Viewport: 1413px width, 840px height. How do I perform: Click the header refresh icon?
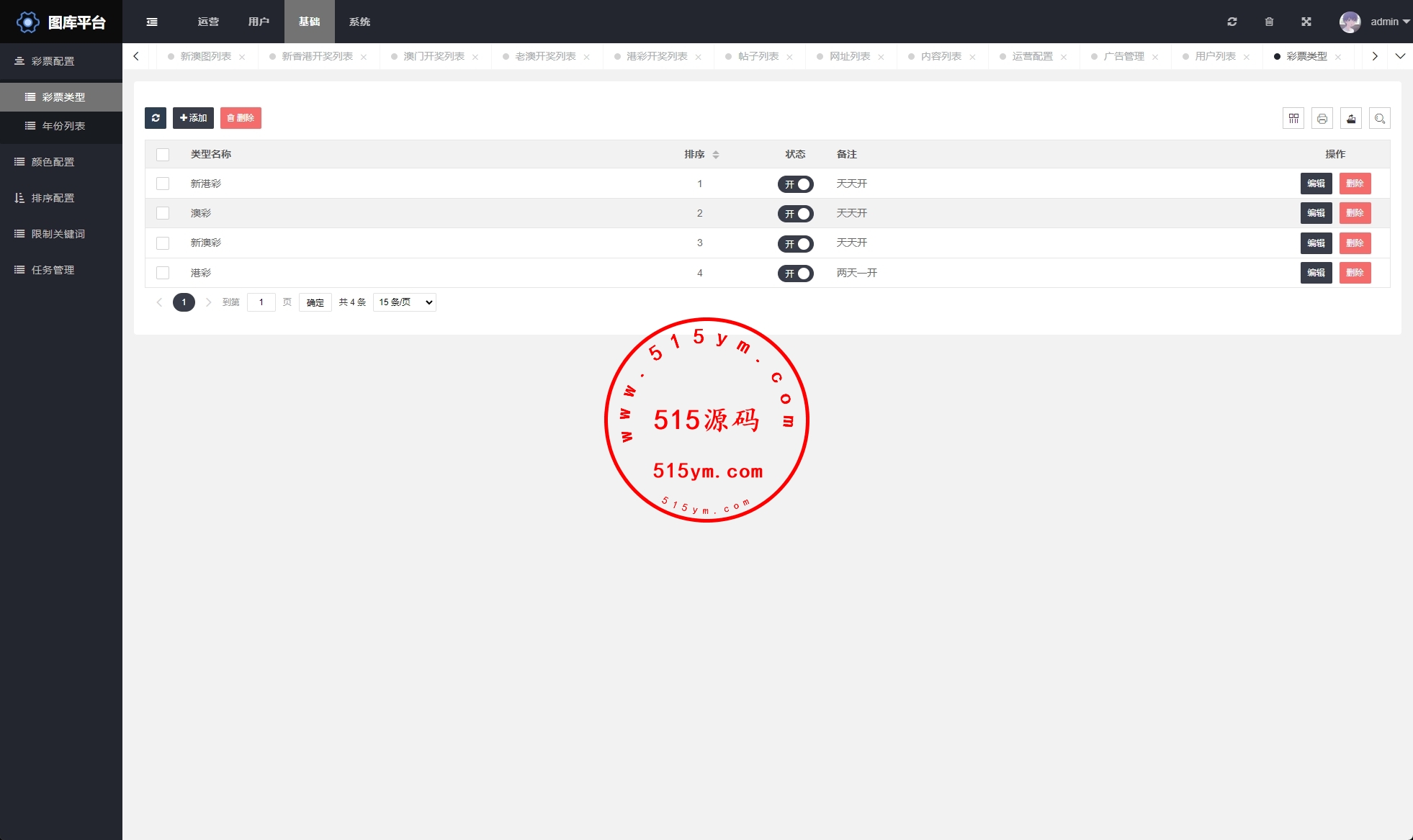click(1232, 22)
